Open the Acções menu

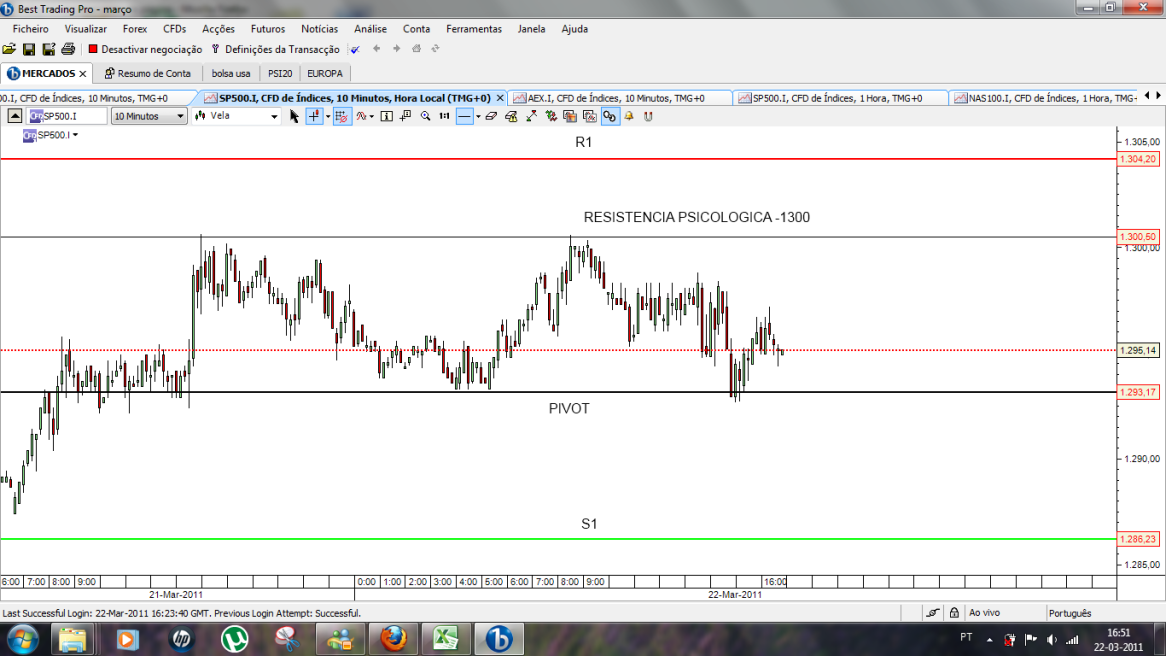click(219, 29)
